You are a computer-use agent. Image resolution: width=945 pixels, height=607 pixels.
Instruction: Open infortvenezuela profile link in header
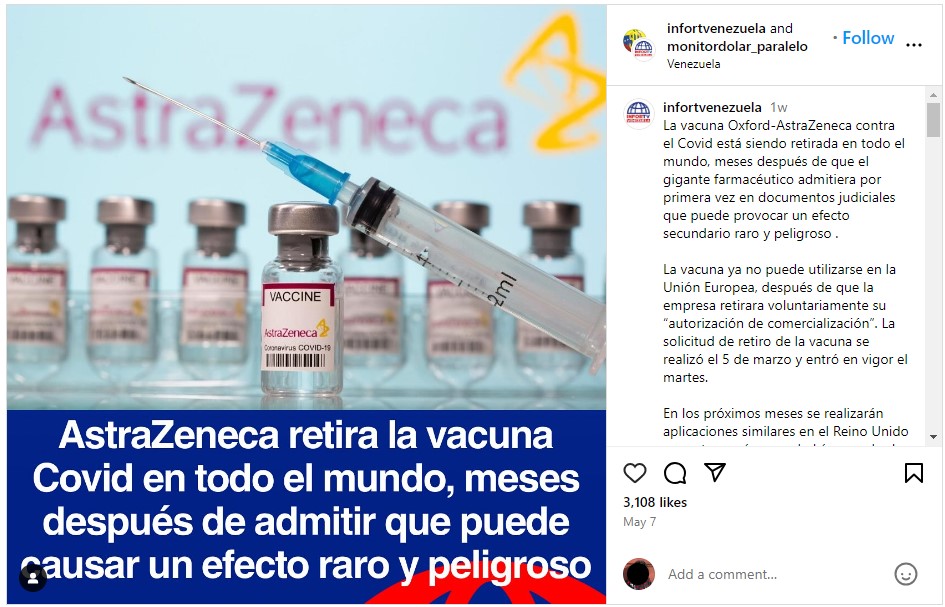coord(716,28)
